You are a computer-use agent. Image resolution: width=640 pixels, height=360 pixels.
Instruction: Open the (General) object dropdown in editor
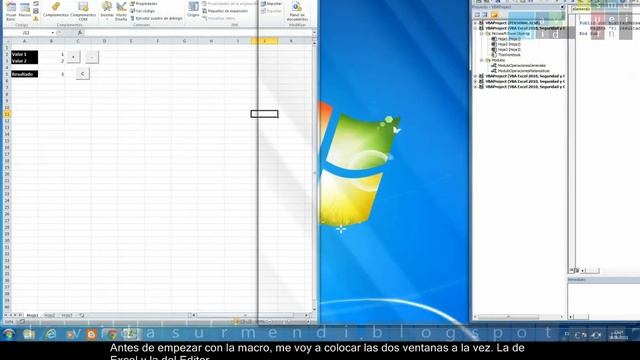click(x=605, y=9)
